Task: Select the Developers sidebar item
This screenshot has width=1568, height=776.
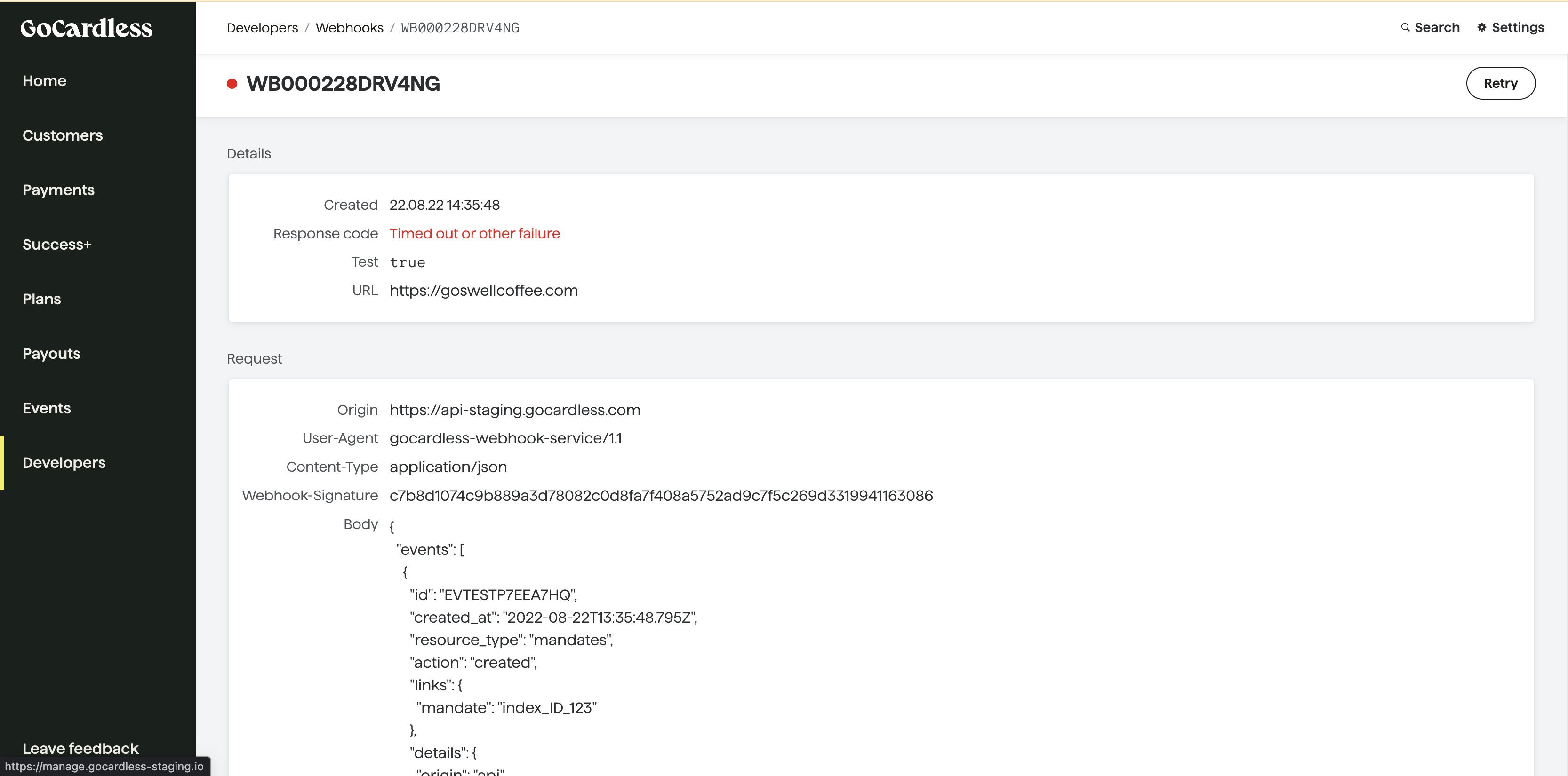Action: point(64,463)
